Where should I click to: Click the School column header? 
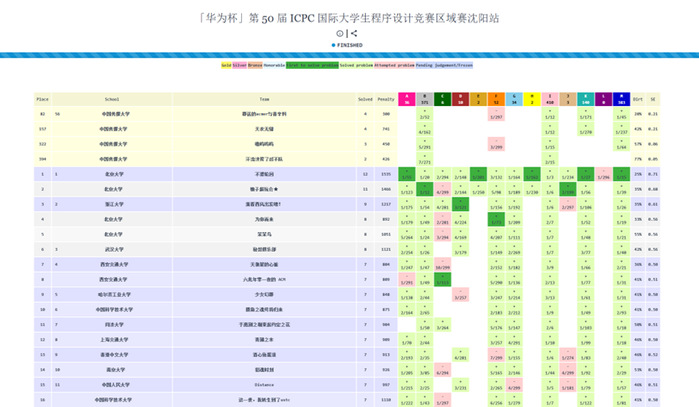point(111,100)
